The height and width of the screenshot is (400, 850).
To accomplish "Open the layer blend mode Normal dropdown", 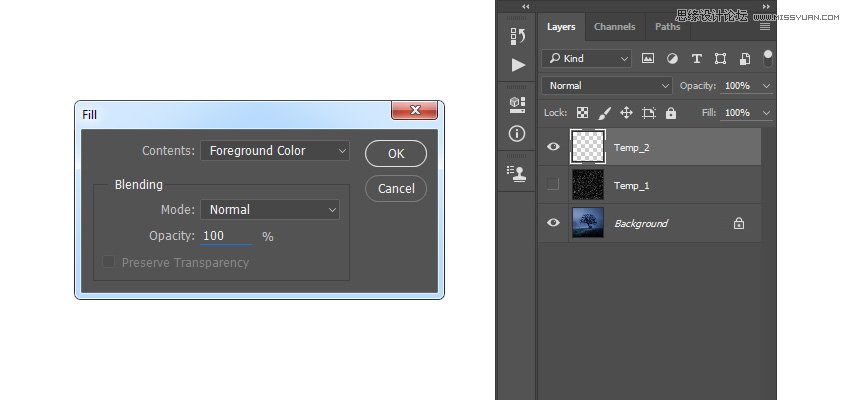I will (x=606, y=86).
